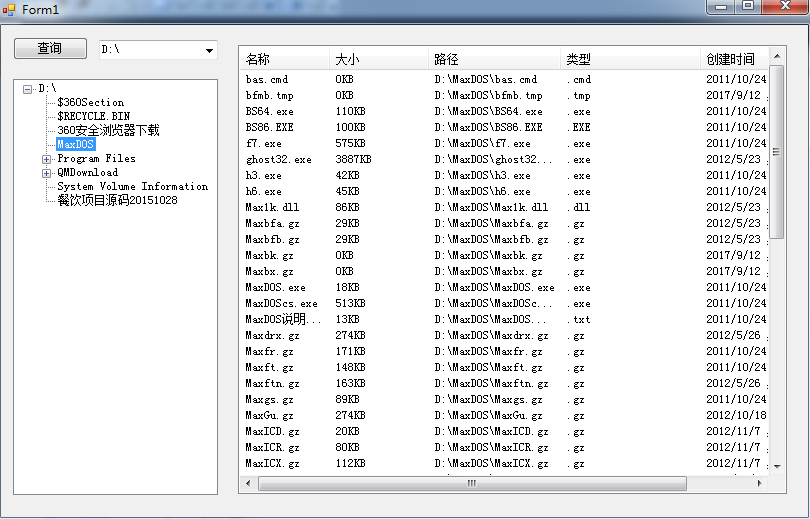Image resolution: width=810 pixels, height=519 pixels.
Task: Select Program Files folder label
Action: click(96, 159)
